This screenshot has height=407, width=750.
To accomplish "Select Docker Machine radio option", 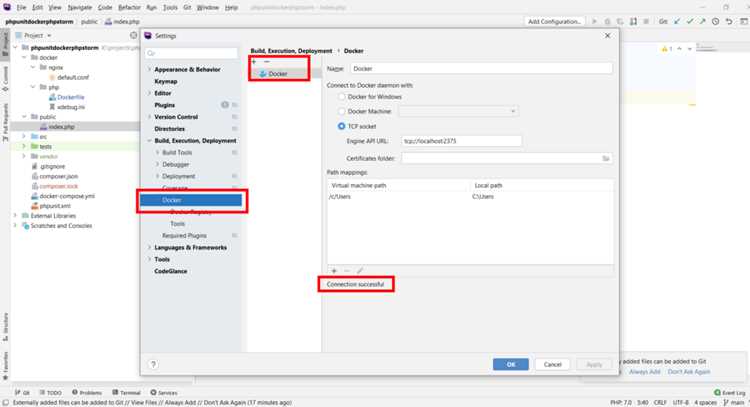I will point(342,111).
